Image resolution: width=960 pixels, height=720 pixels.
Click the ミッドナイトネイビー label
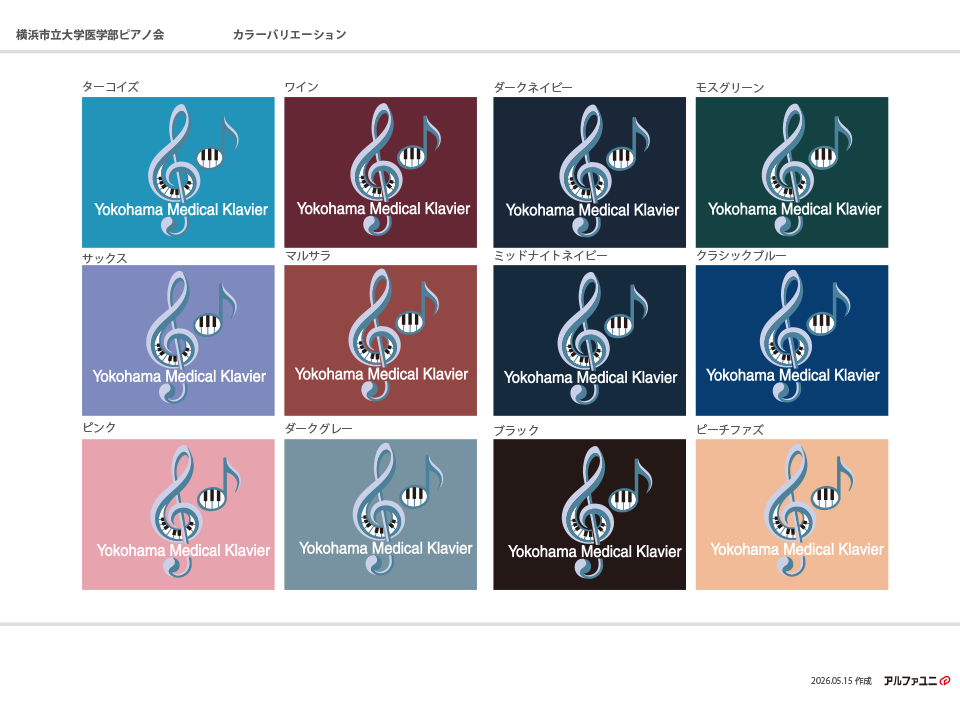tap(551, 256)
